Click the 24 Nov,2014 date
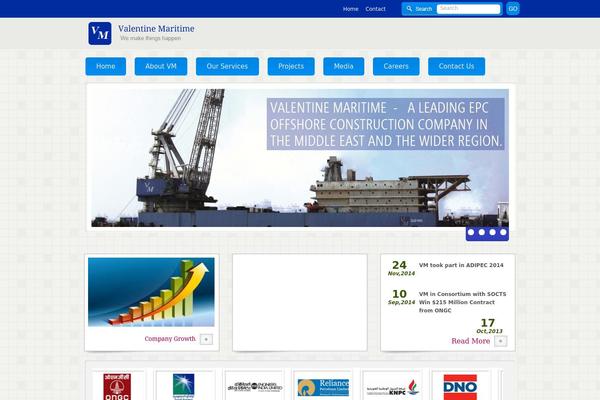Viewport: 600px width, 400px height. pos(401,268)
